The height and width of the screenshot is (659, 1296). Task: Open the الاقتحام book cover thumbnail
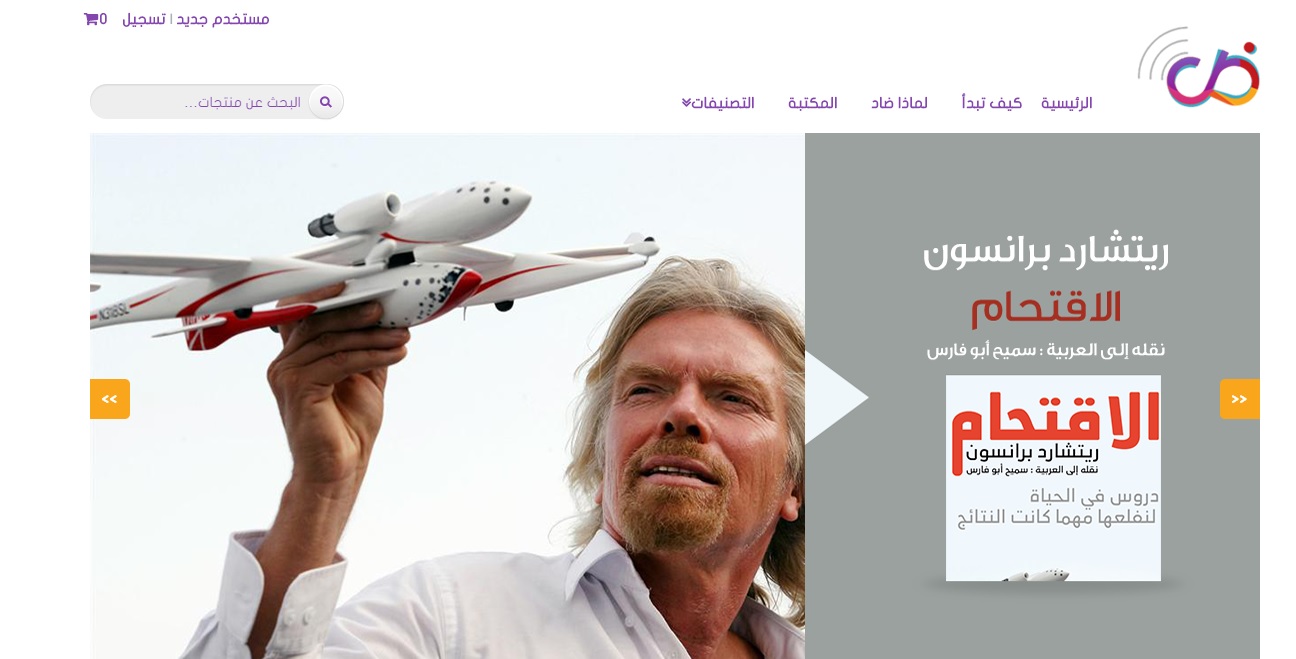point(1053,478)
